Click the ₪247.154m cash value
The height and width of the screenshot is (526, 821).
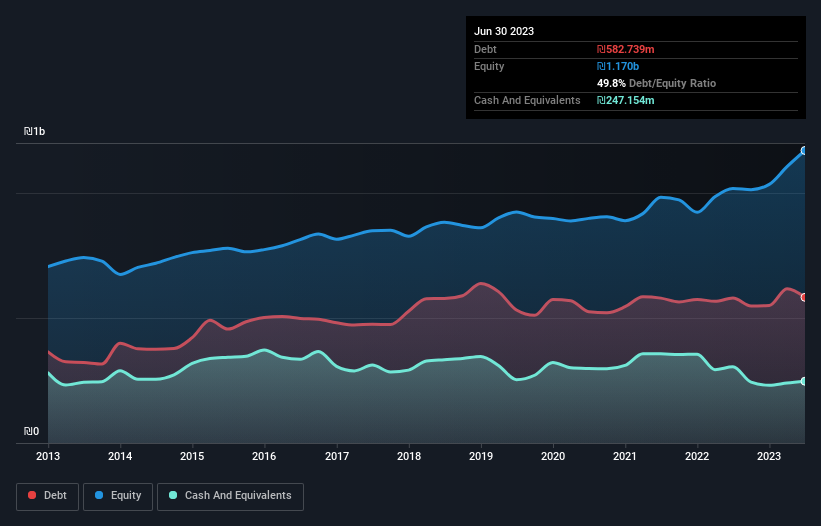pyautogui.click(x=626, y=100)
